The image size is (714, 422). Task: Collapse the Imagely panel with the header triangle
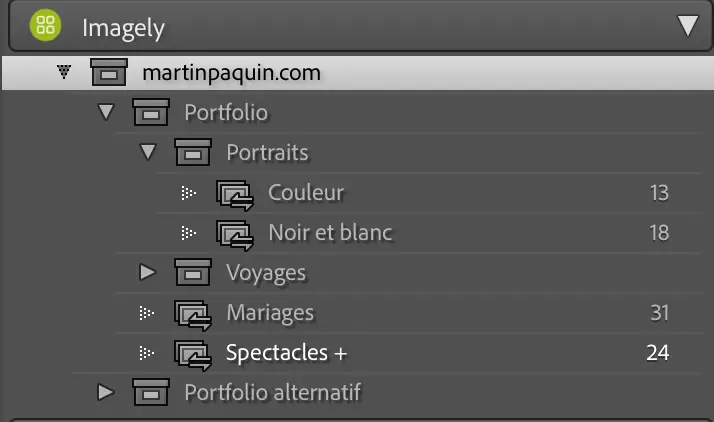[688, 26]
